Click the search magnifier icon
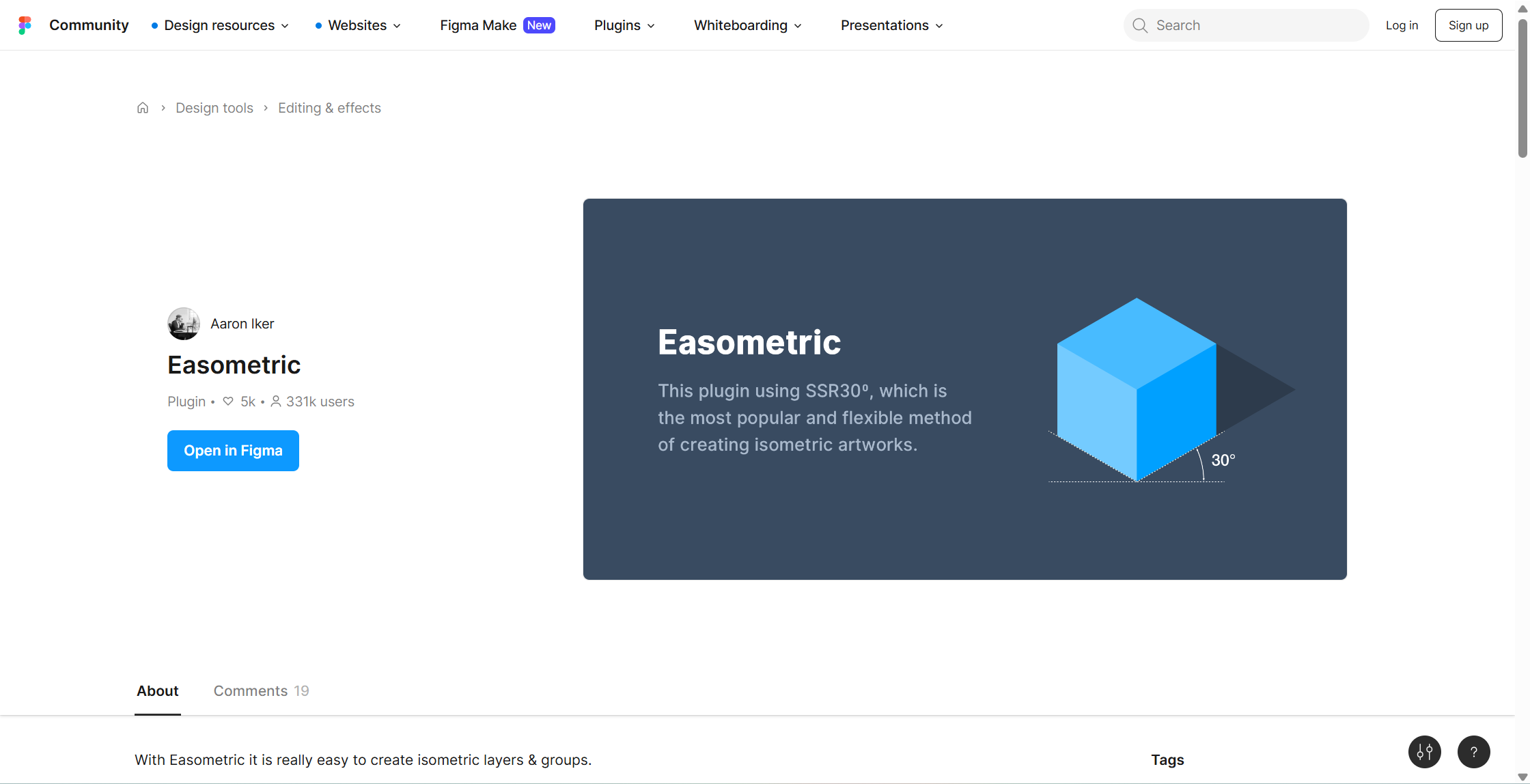This screenshot has width=1530, height=784. 1140,25
